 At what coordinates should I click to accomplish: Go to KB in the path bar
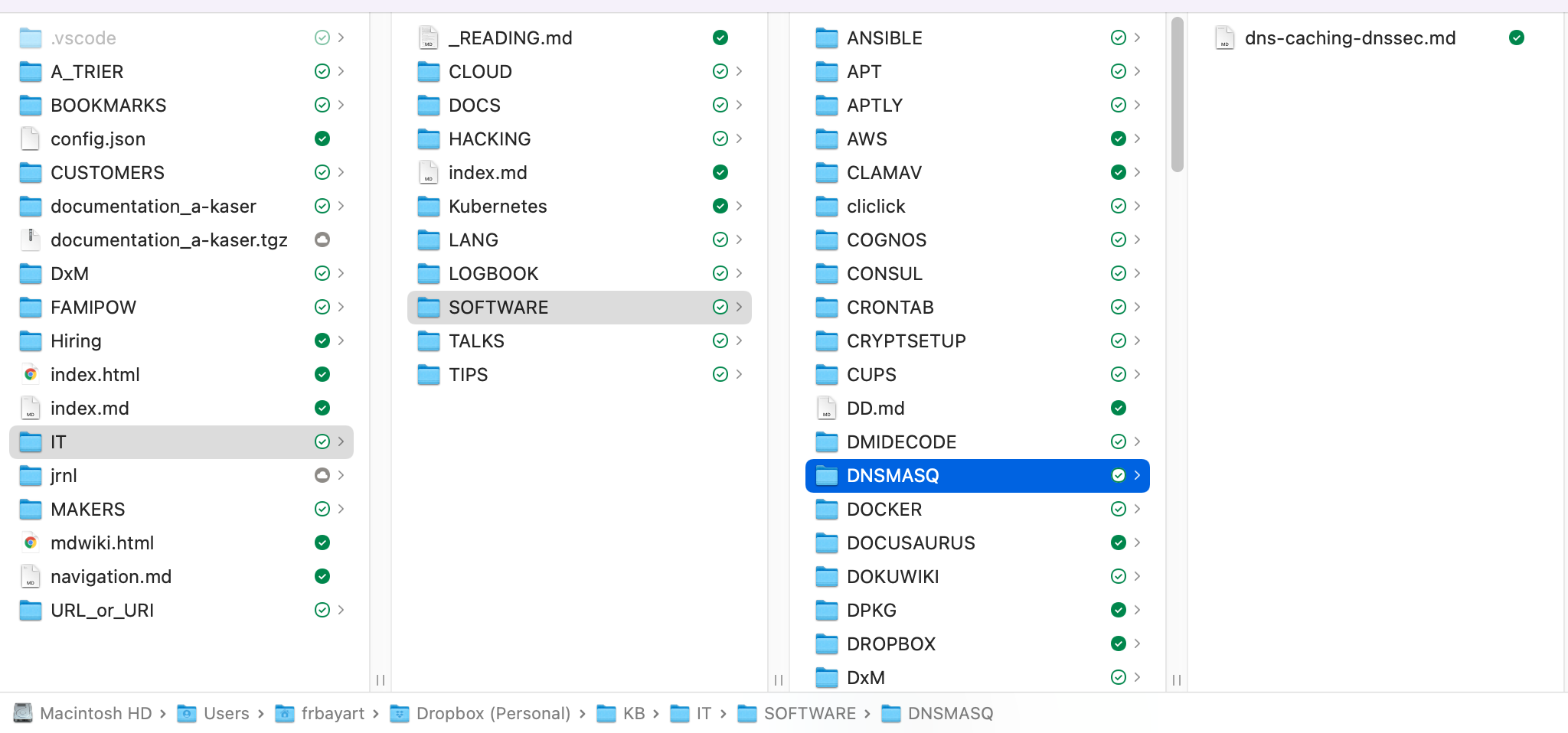(634, 714)
